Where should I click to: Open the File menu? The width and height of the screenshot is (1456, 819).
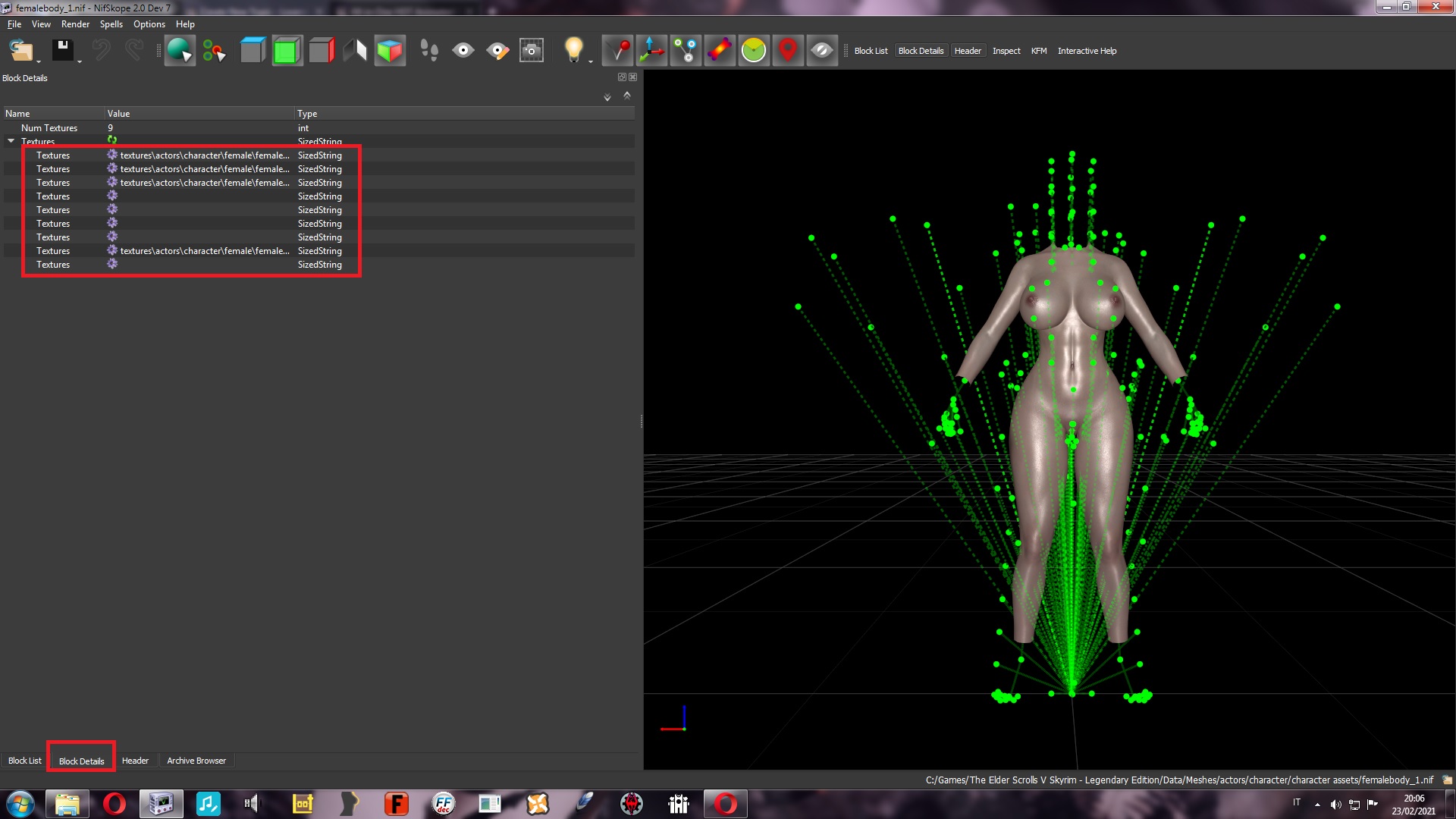pyautogui.click(x=14, y=24)
